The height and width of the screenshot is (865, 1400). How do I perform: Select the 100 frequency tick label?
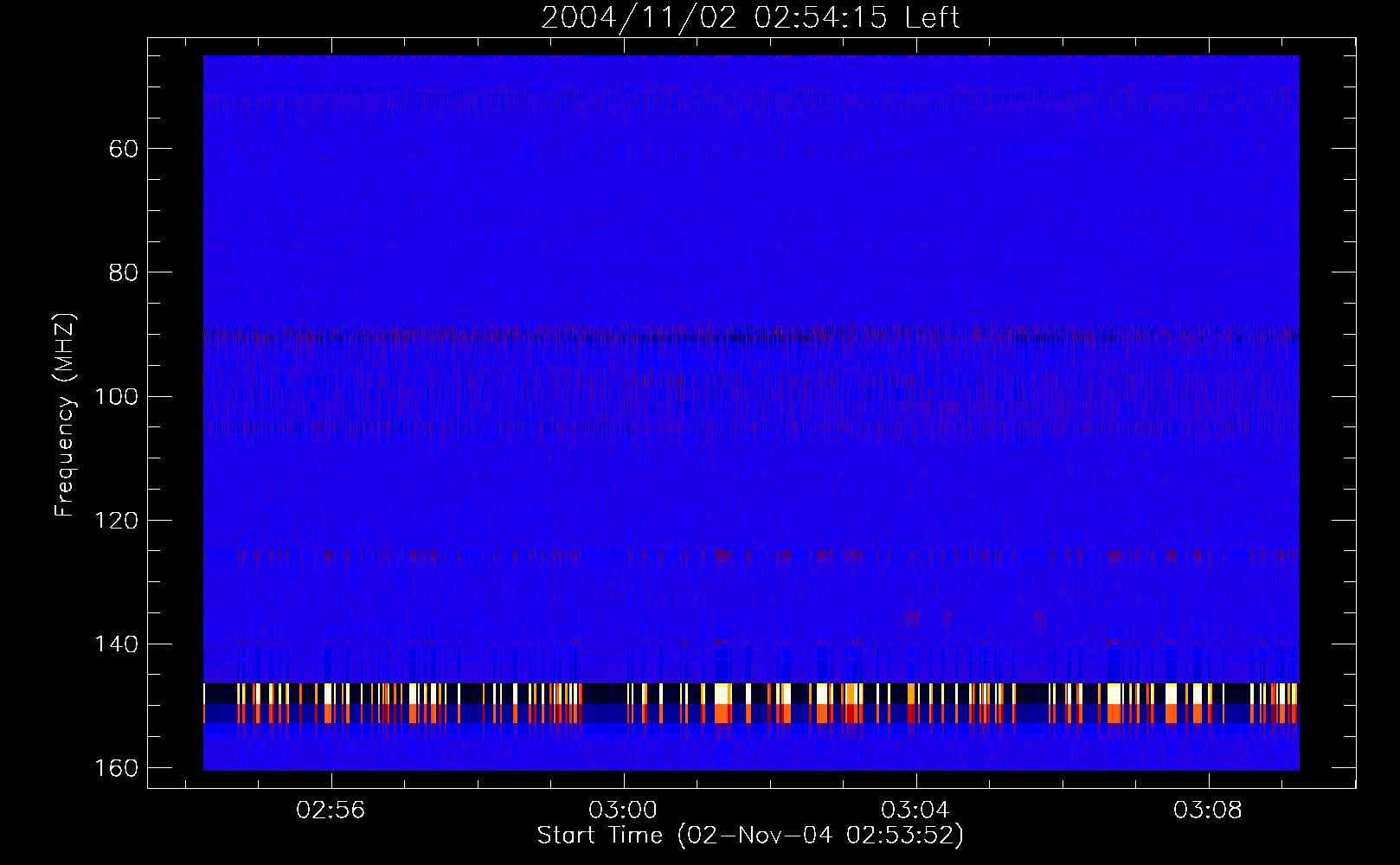tap(116, 396)
